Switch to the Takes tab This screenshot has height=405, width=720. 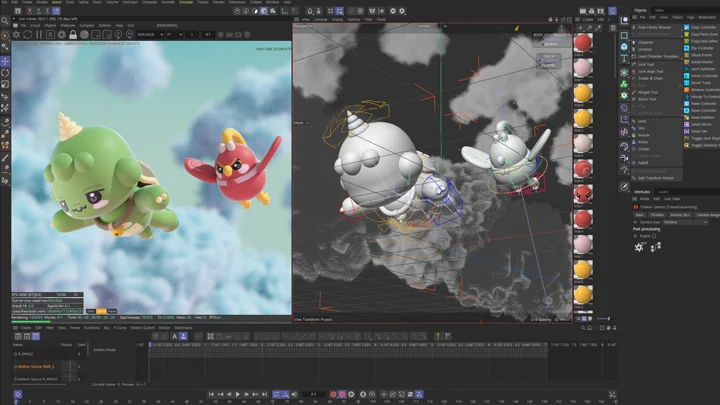pos(660,10)
